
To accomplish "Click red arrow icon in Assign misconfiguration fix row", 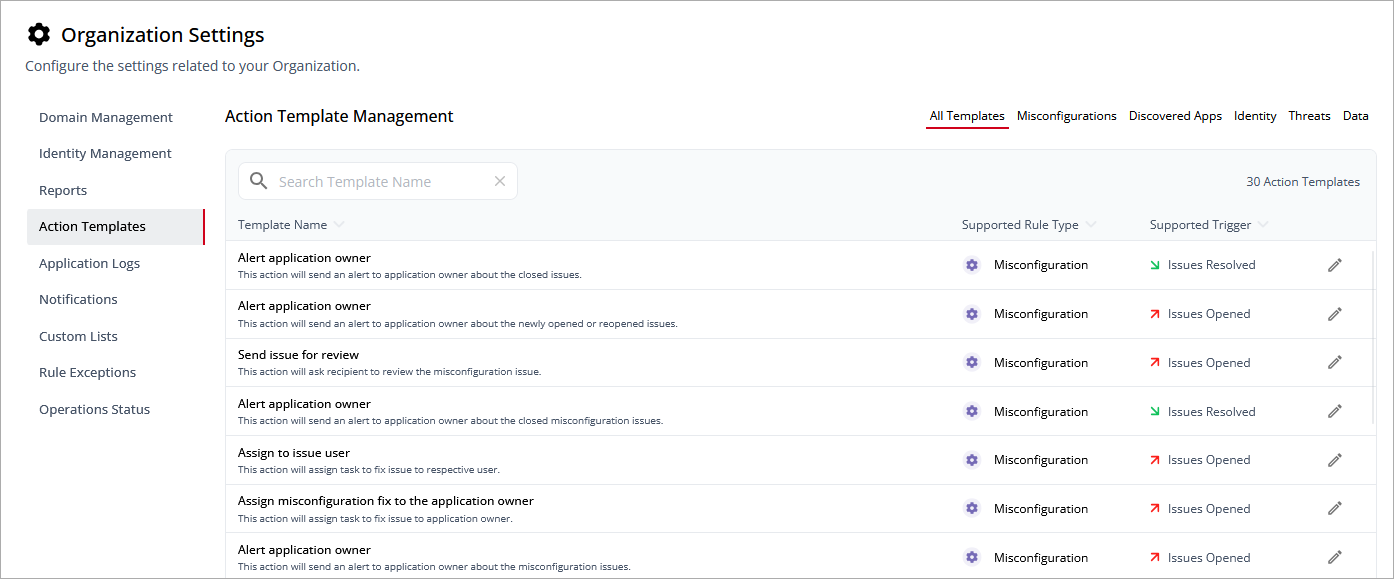I will click(x=1155, y=508).
